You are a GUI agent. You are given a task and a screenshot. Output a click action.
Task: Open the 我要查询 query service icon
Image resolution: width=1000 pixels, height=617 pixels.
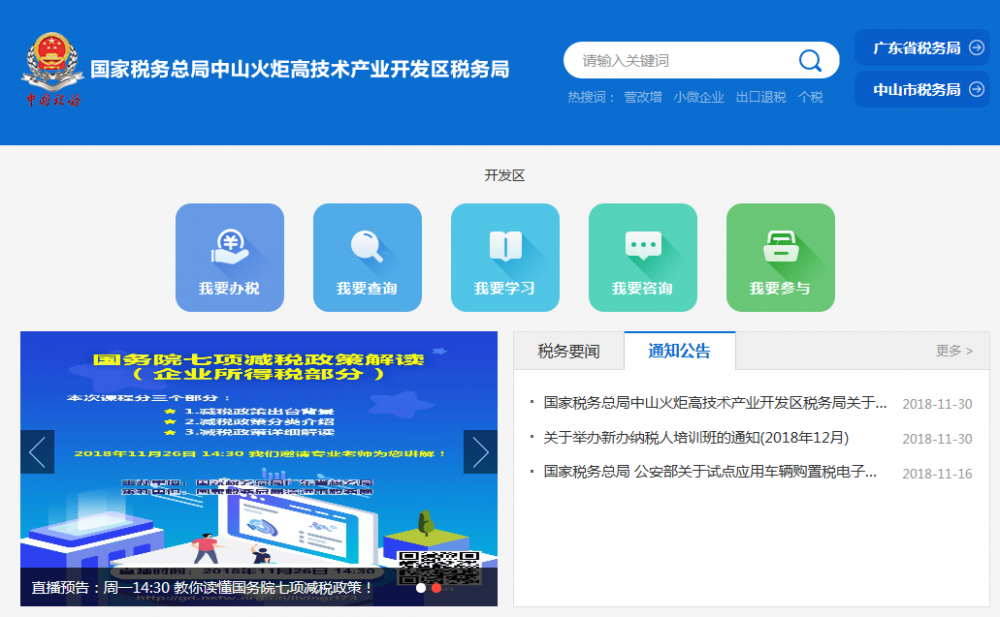coord(367,257)
